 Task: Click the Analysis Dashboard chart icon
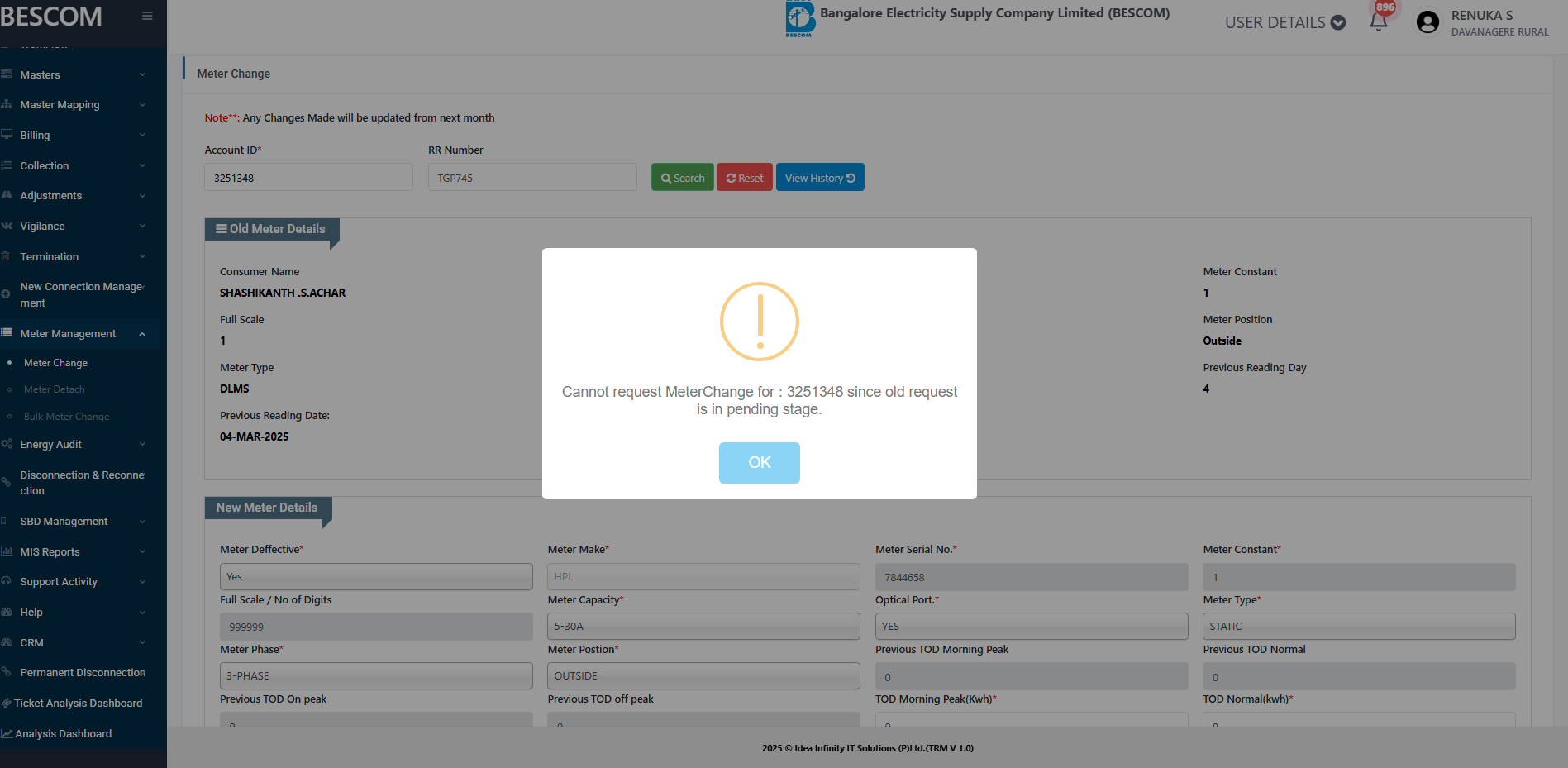(x=7, y=734)
